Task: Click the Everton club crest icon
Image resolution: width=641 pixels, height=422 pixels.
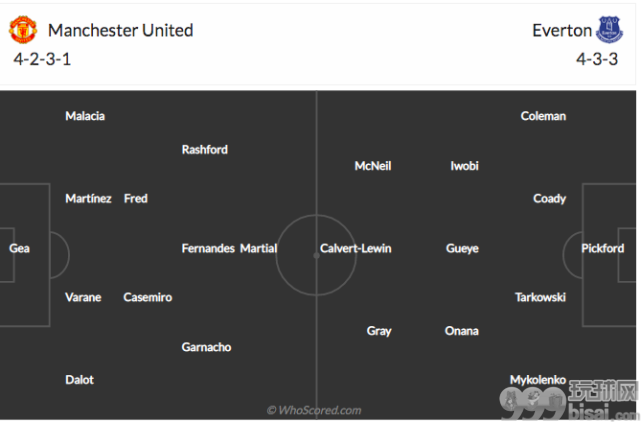Action: point(609,29)
